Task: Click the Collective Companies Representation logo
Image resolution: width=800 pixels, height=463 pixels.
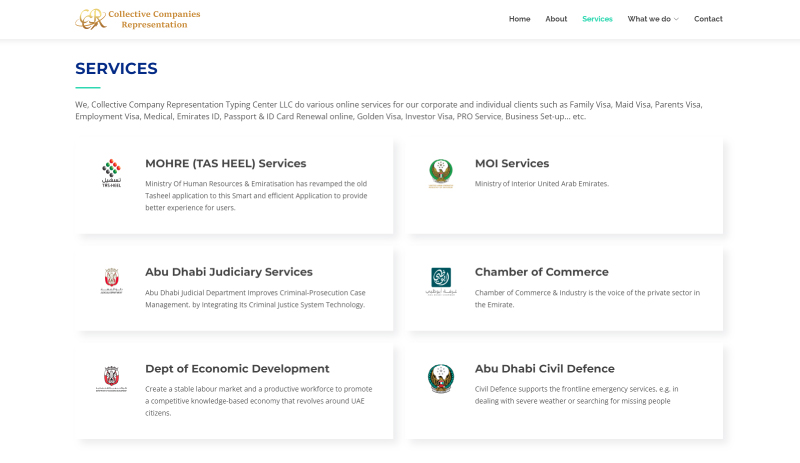Action: (138, 19)
